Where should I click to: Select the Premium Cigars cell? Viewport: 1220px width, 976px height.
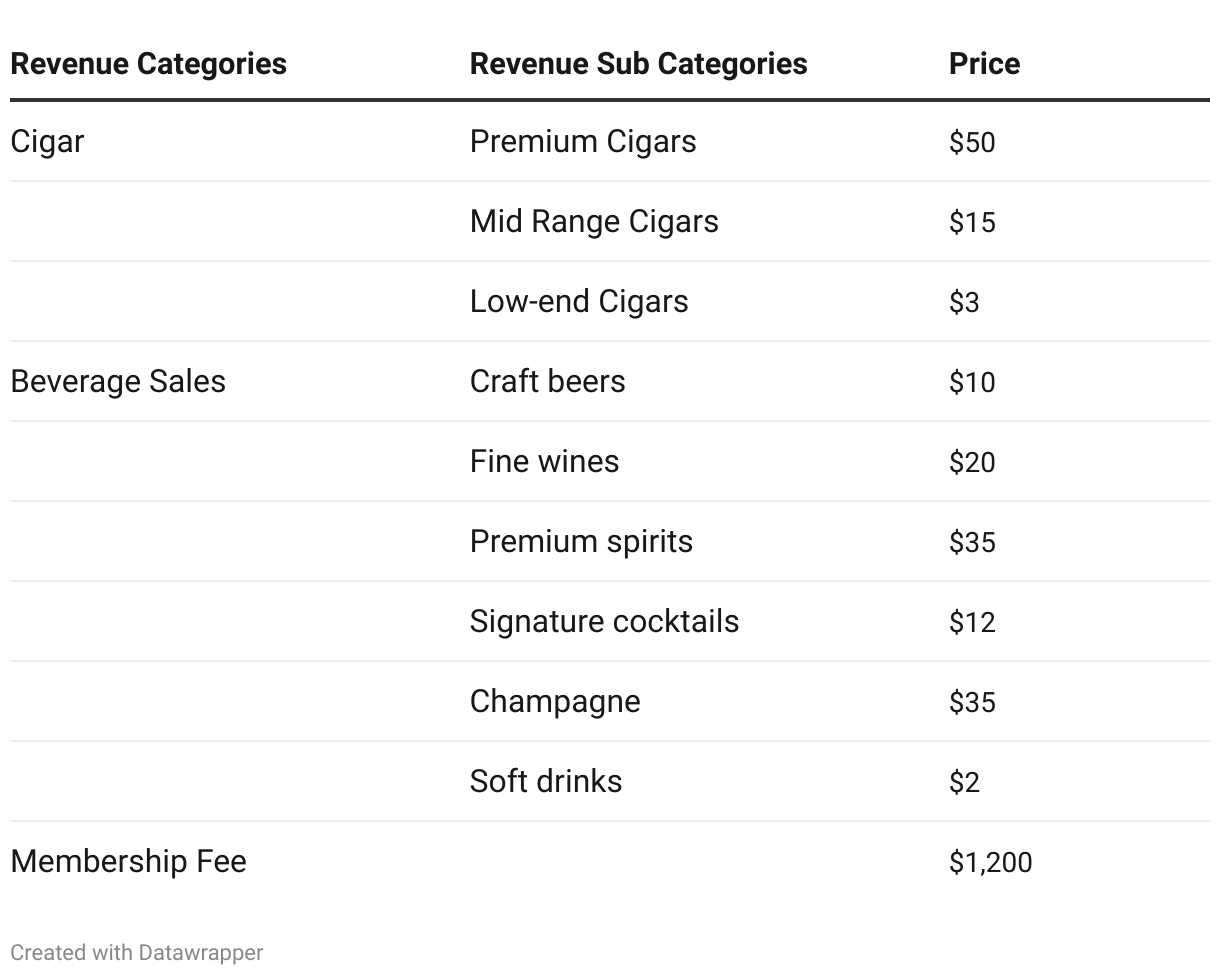click(583, 142)
